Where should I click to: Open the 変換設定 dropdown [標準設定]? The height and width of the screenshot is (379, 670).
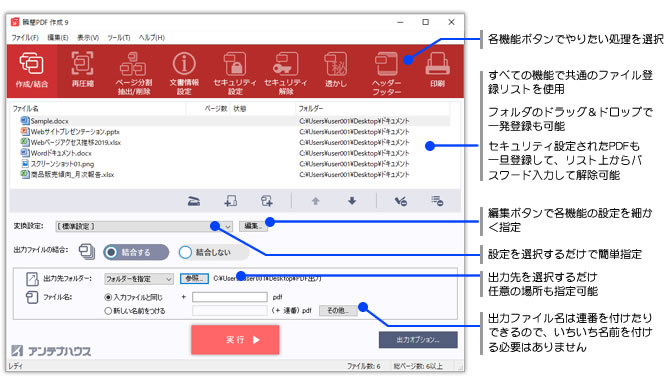click(144, 226)
